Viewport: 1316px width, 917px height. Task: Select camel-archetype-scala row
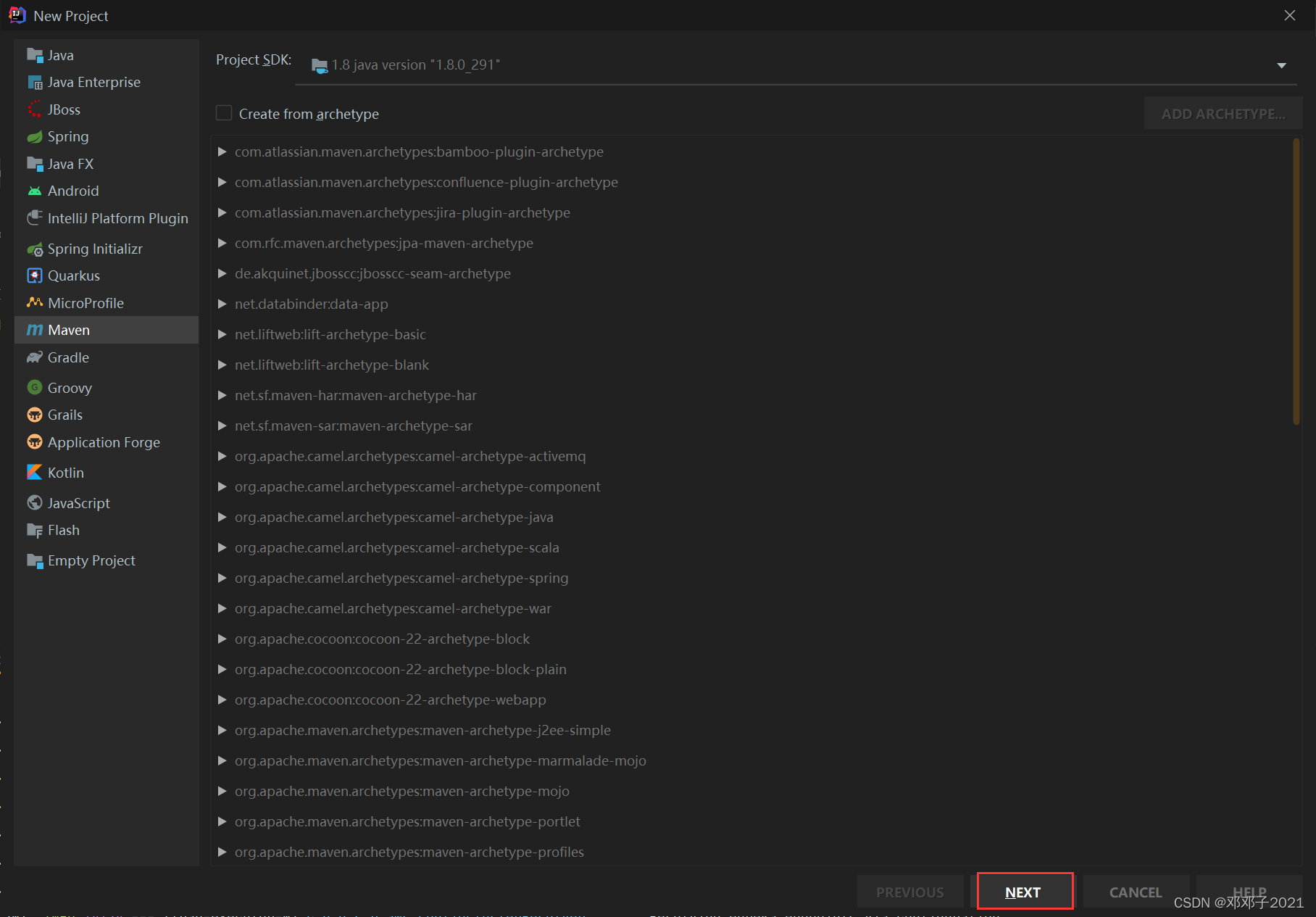pyautogui.click(x=754, y=548)
